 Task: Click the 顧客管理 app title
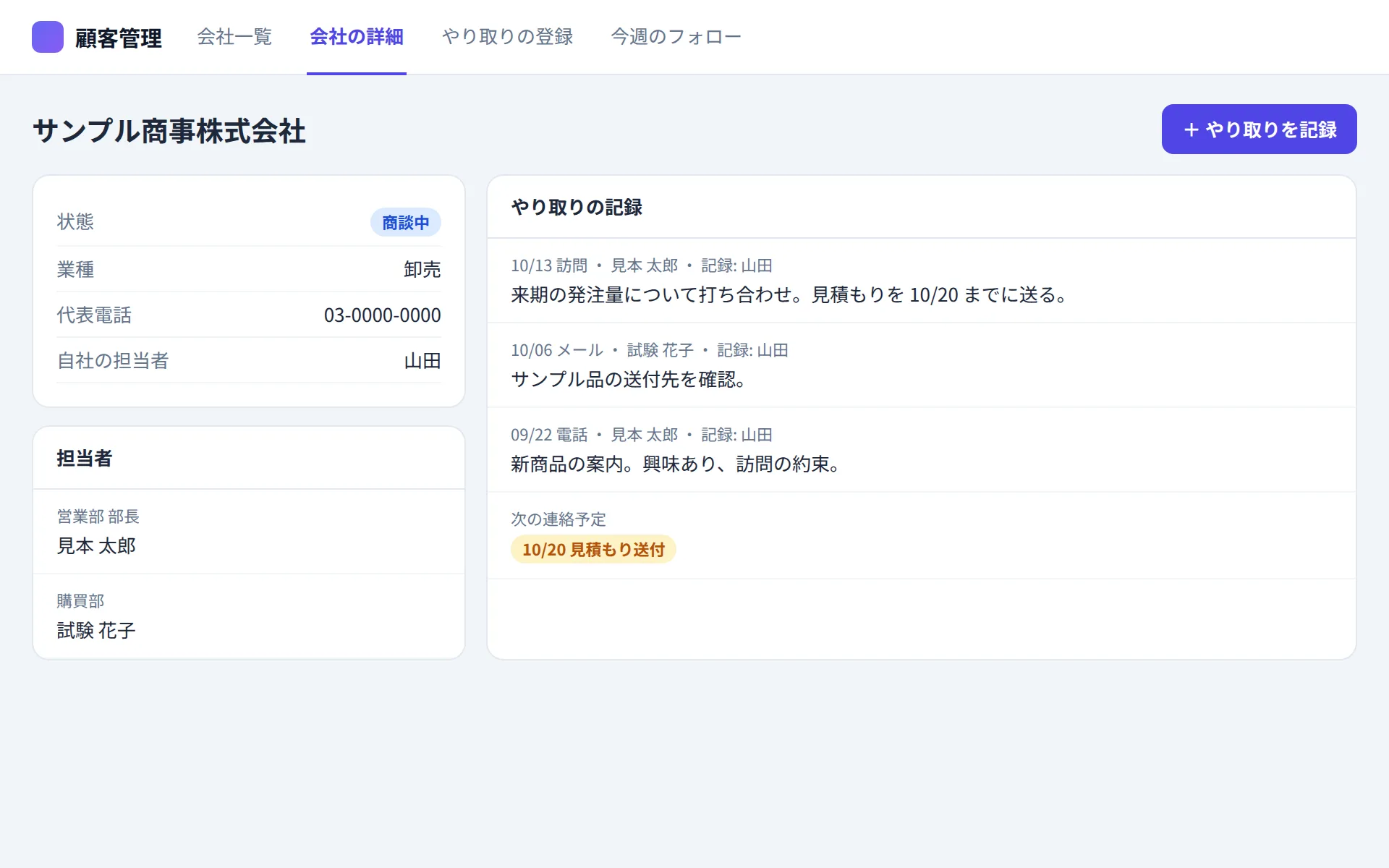tap(119, 38)
